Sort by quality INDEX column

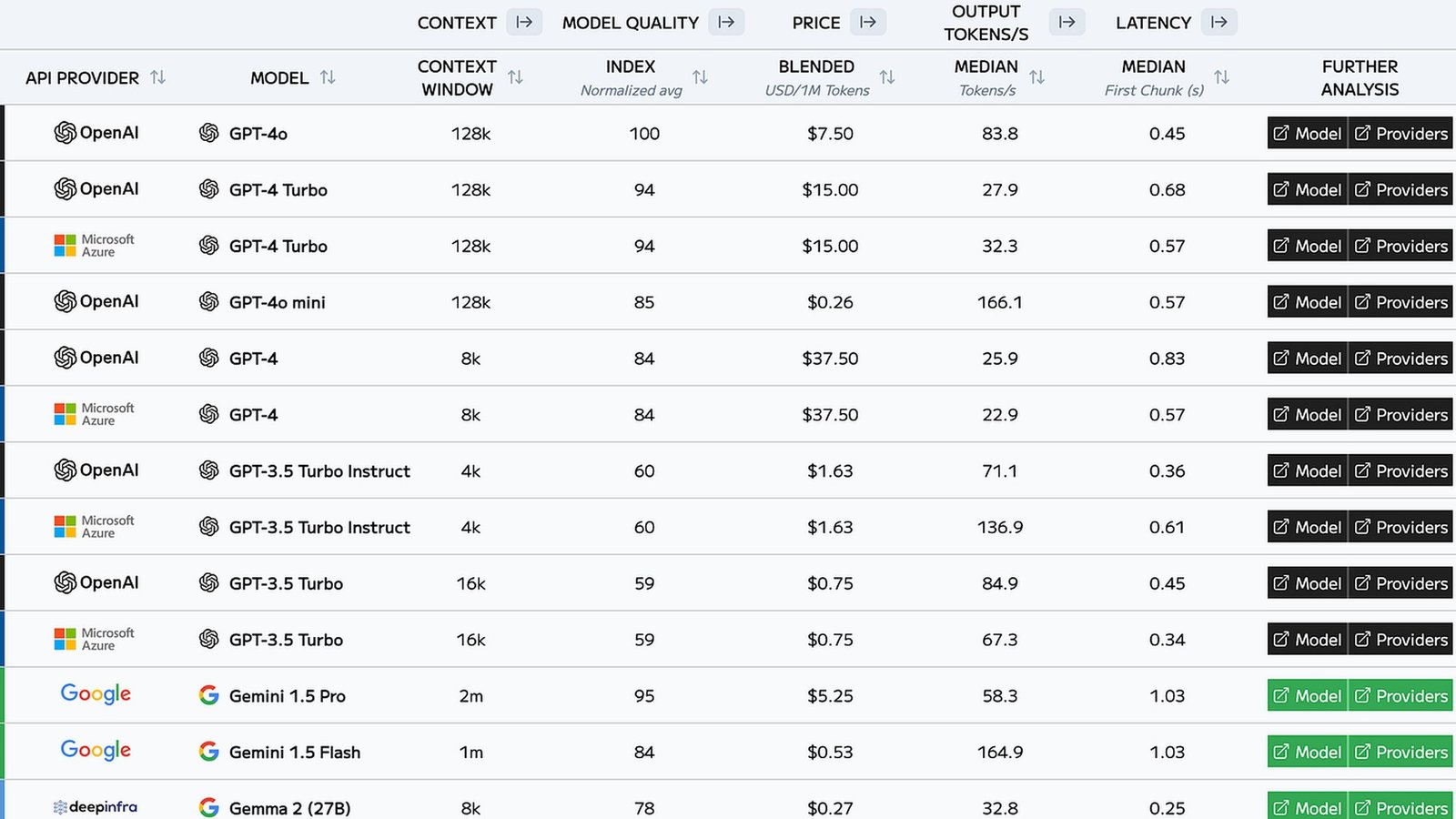click(701, 77)
